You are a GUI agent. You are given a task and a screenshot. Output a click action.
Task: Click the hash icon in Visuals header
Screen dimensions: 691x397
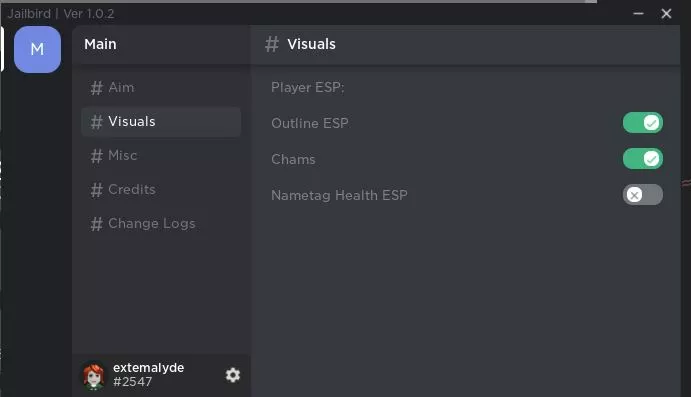point(272,44)
